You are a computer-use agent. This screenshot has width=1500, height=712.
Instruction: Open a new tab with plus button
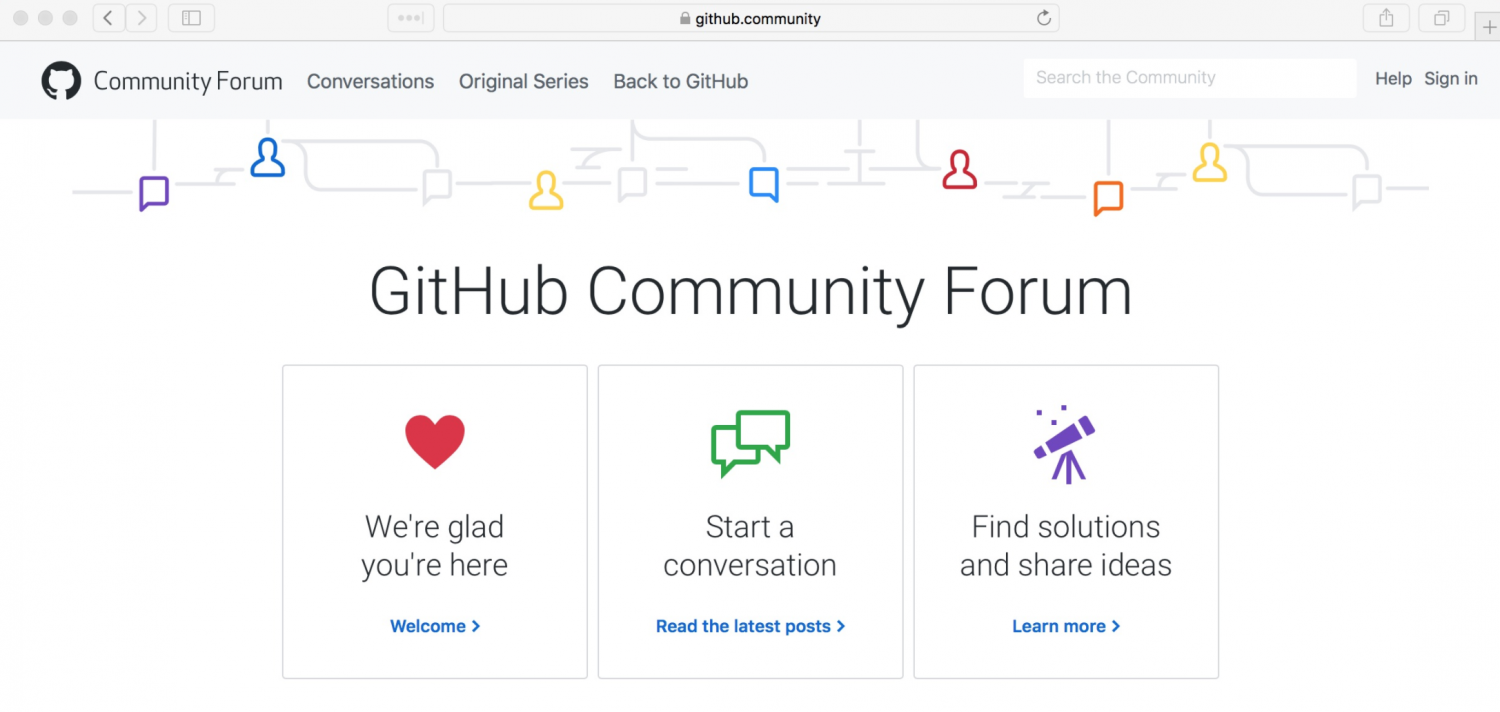(x=1489, y=27)
